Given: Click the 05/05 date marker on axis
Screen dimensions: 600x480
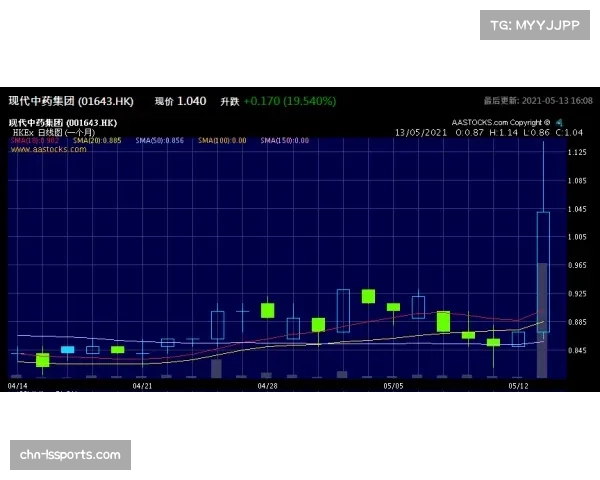Looking at the screenshot, I should (393, 385).
